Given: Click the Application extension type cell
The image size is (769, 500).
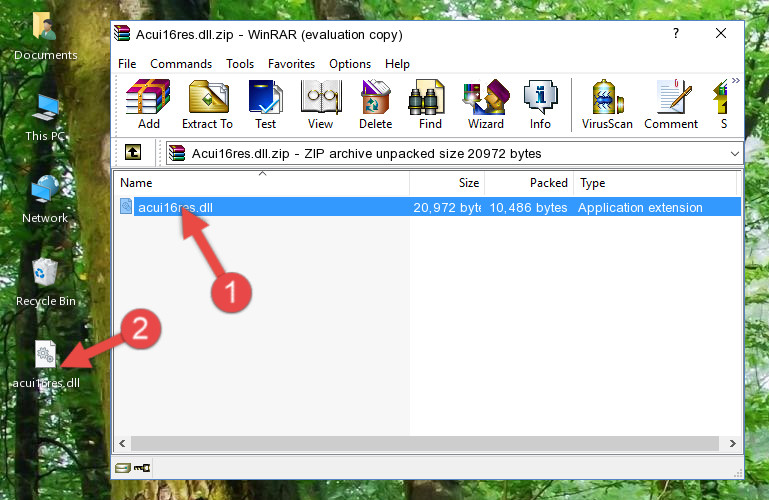Looking at the screenshot, I should pos(640,207).
